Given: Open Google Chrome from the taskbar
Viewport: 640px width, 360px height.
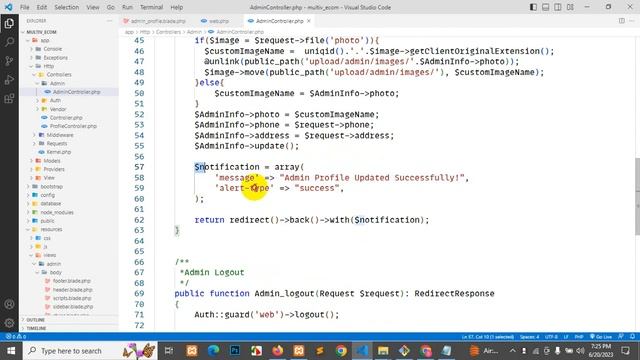Looking at the screenshot, I should pyautogui.click(x=341, y=351).
